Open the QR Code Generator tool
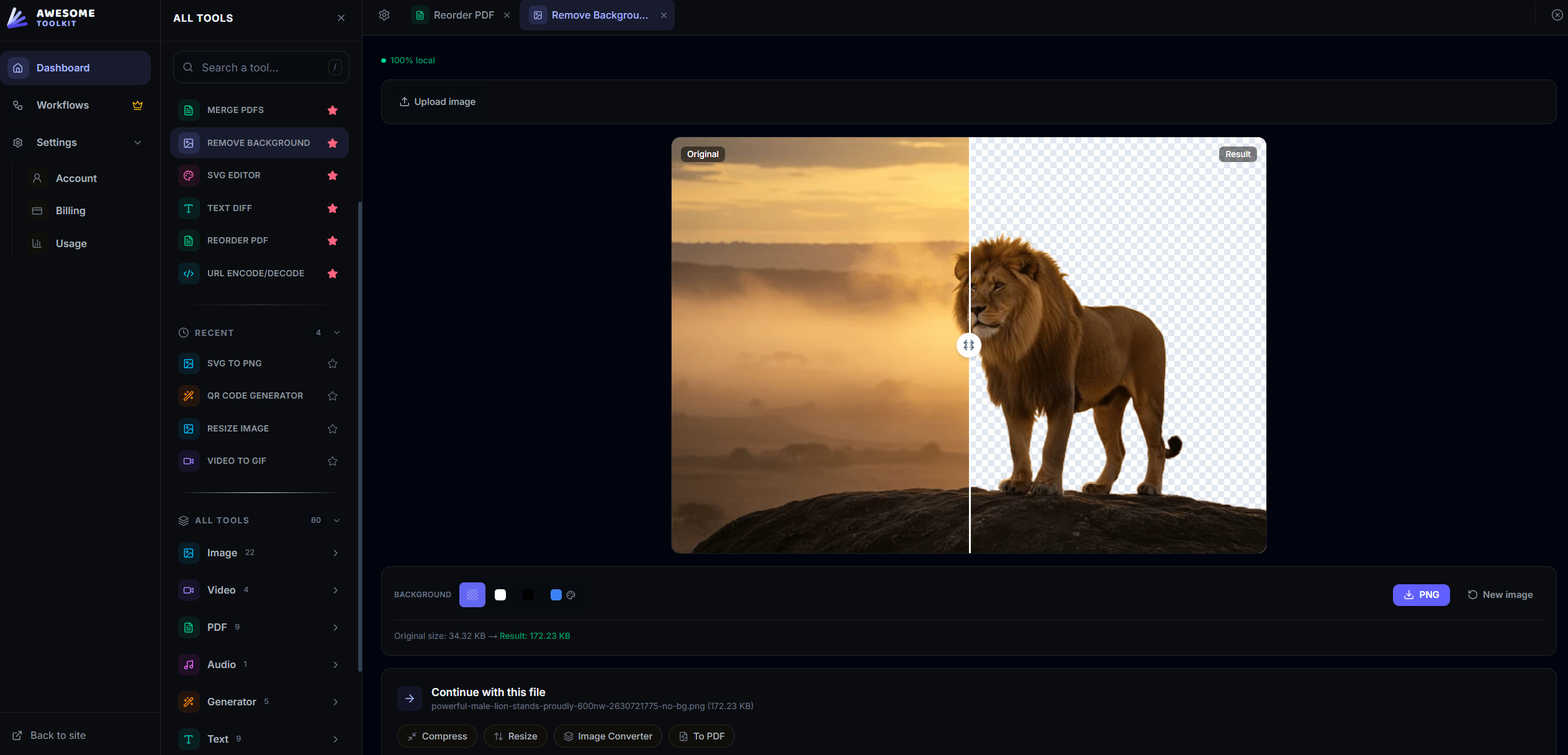 click(x=255, y=396)
